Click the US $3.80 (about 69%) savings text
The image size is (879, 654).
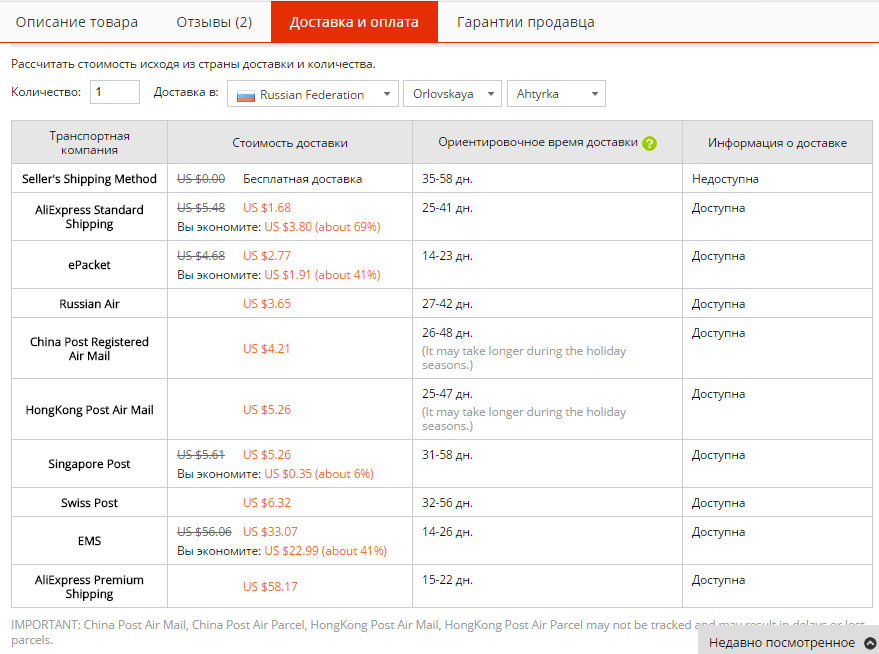click(x=322, y=227)
